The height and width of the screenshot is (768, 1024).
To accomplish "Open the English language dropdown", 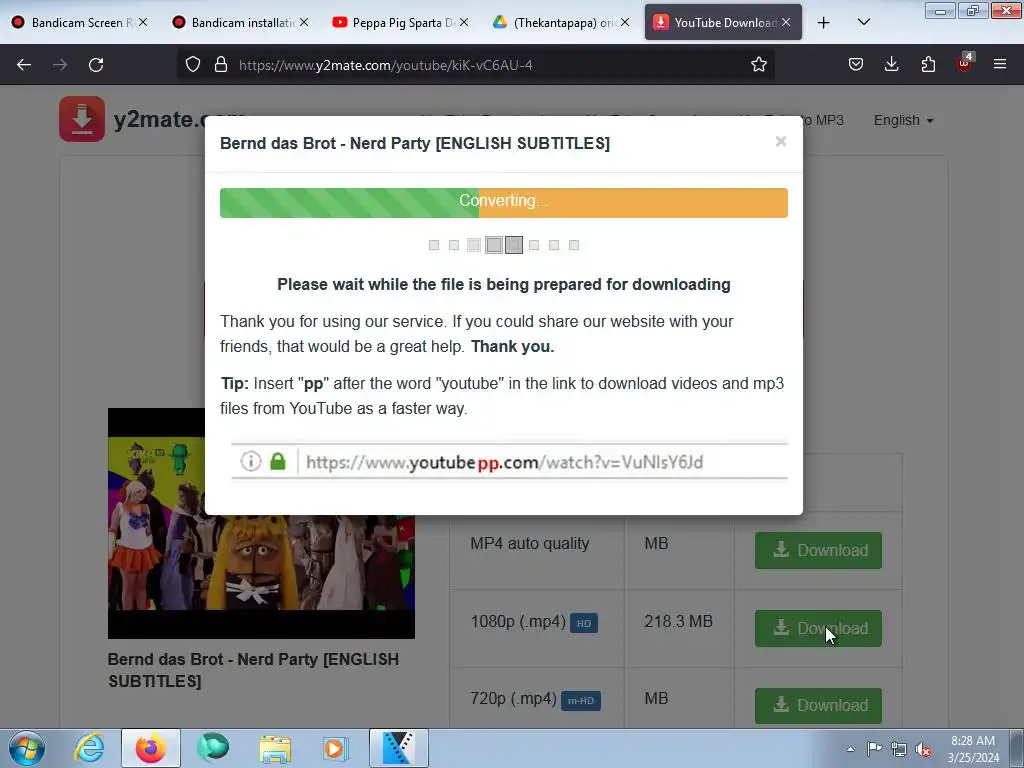I will coord(903,120).
